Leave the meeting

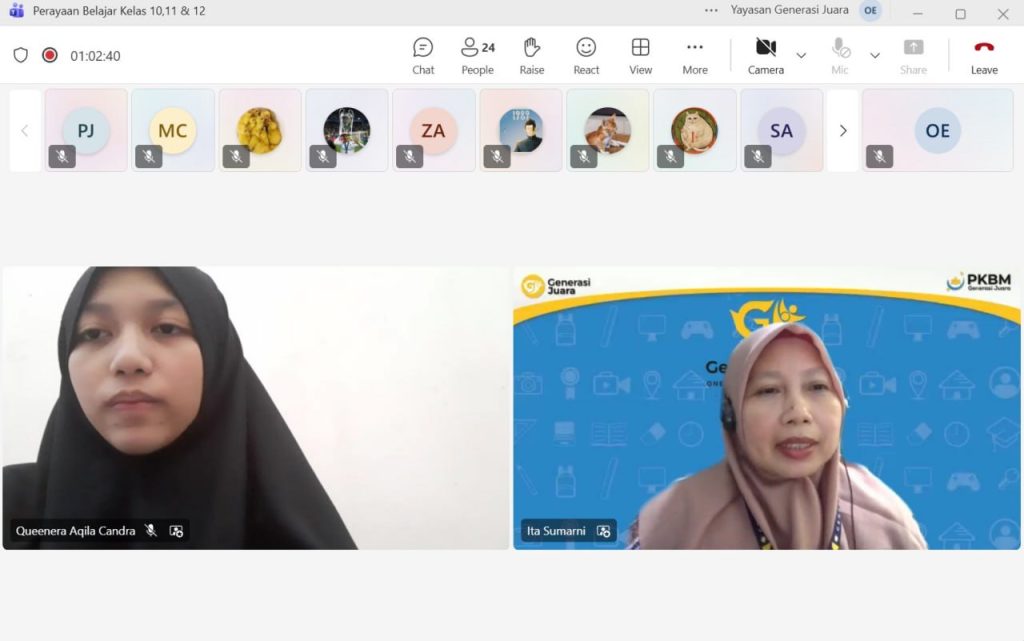pos(984,55)
